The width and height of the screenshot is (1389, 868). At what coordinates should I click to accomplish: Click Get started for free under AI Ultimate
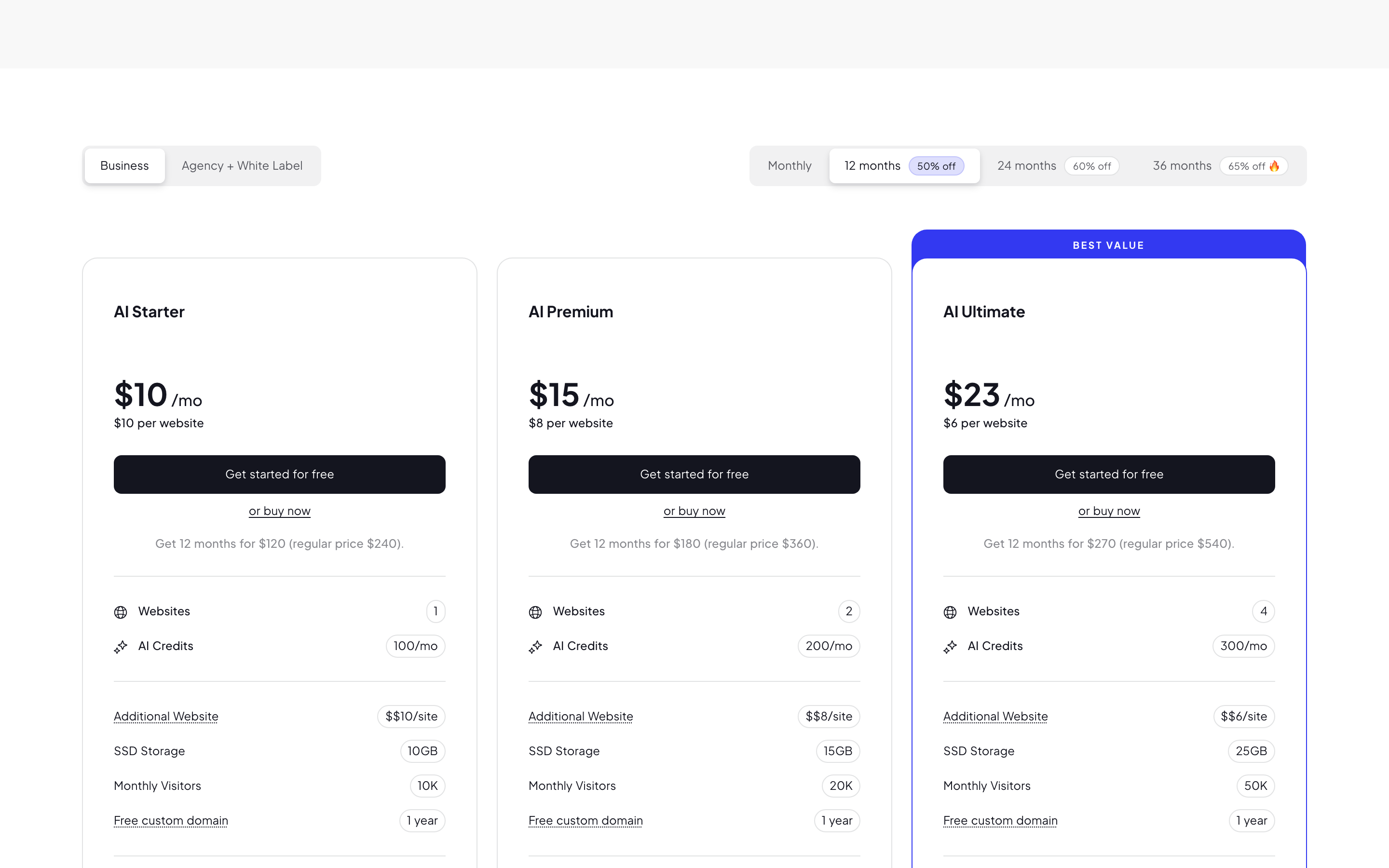click(x=1109, y=474)
